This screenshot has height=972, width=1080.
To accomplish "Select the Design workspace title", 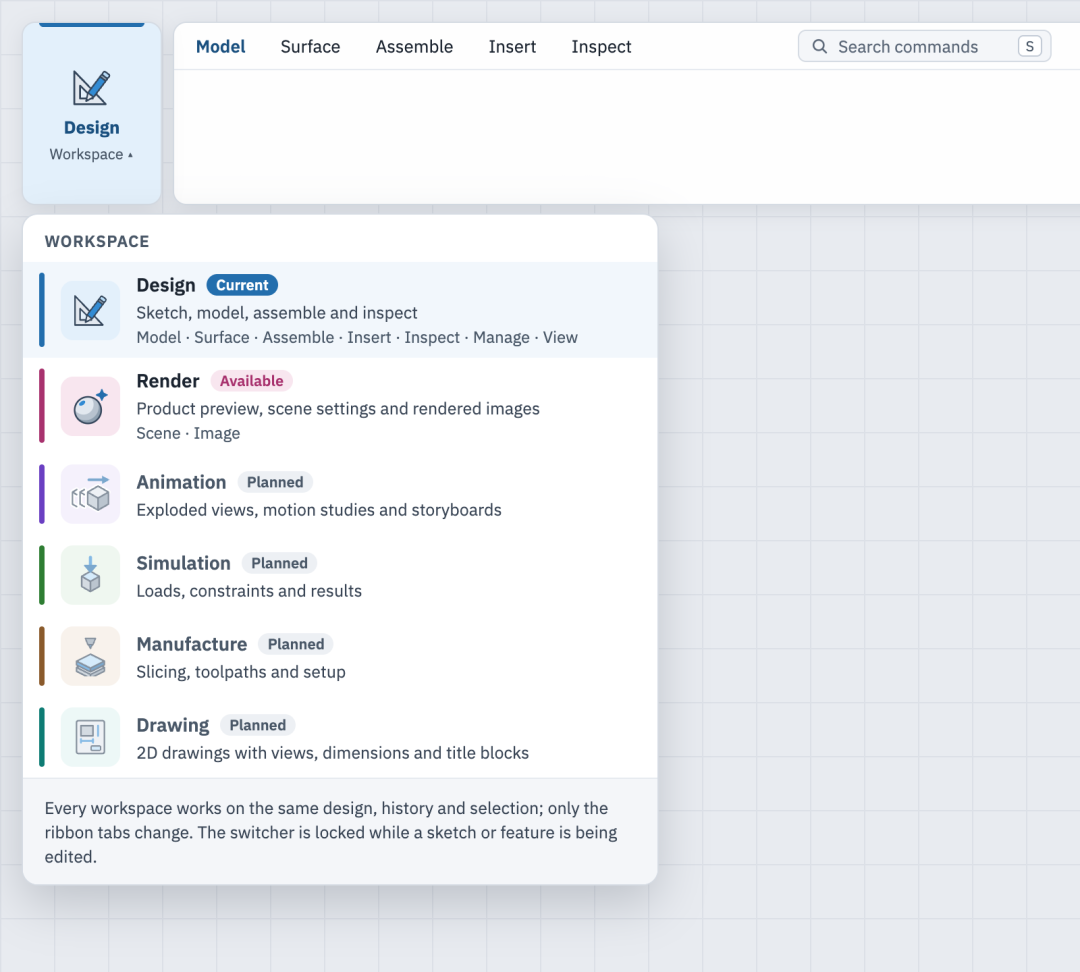I will [166, 285].
